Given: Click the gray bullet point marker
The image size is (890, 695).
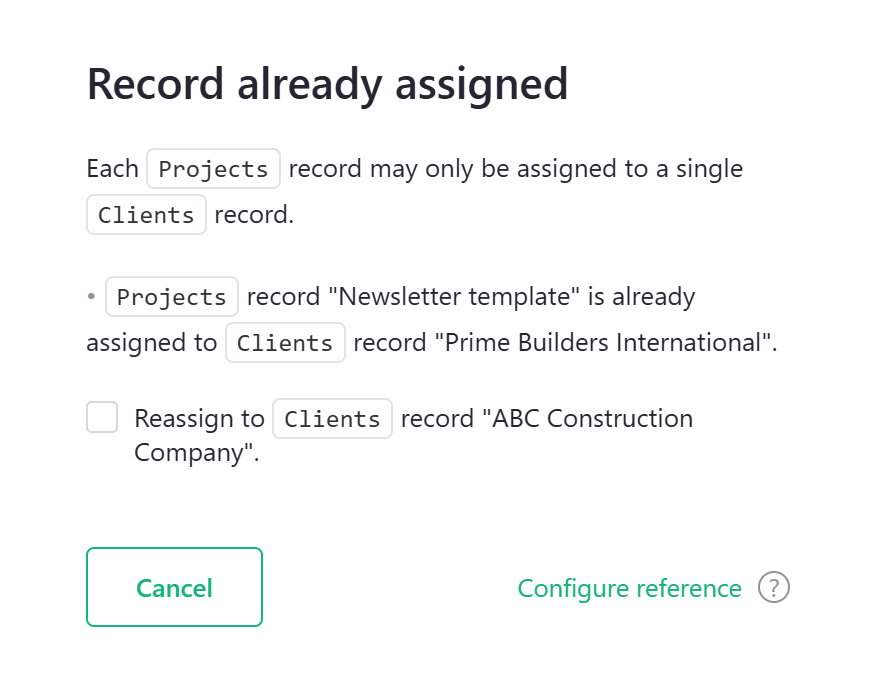Looking at the screenshot, I should pos(91,297).
